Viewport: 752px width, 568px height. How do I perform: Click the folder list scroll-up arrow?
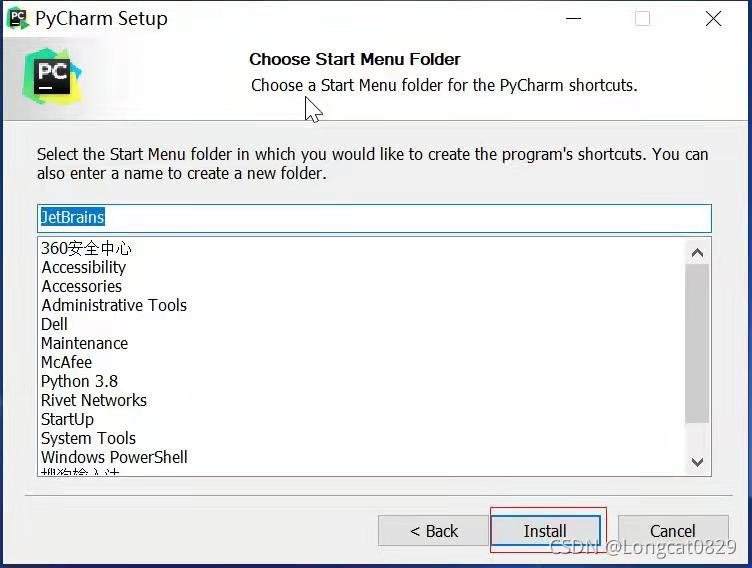pyautogui.click(x=697, y=252)
